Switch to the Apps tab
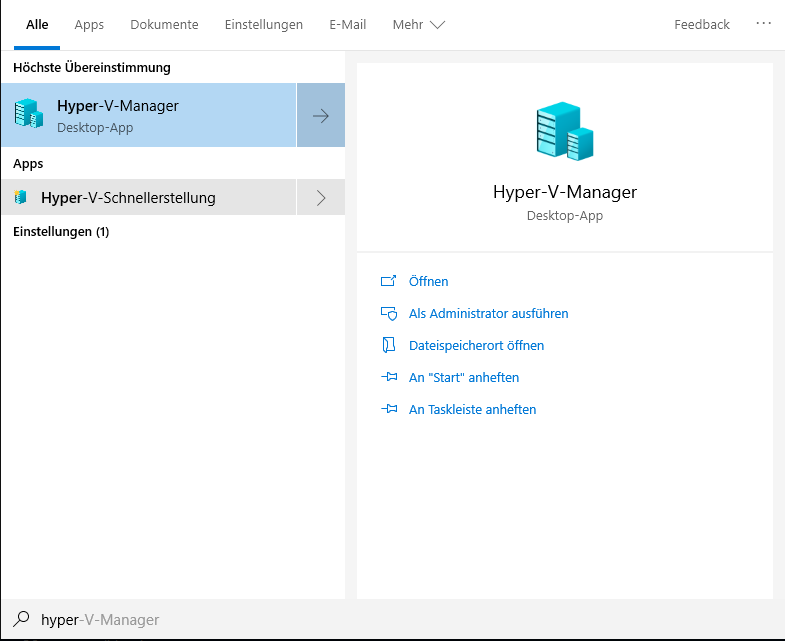 point(89,25)
